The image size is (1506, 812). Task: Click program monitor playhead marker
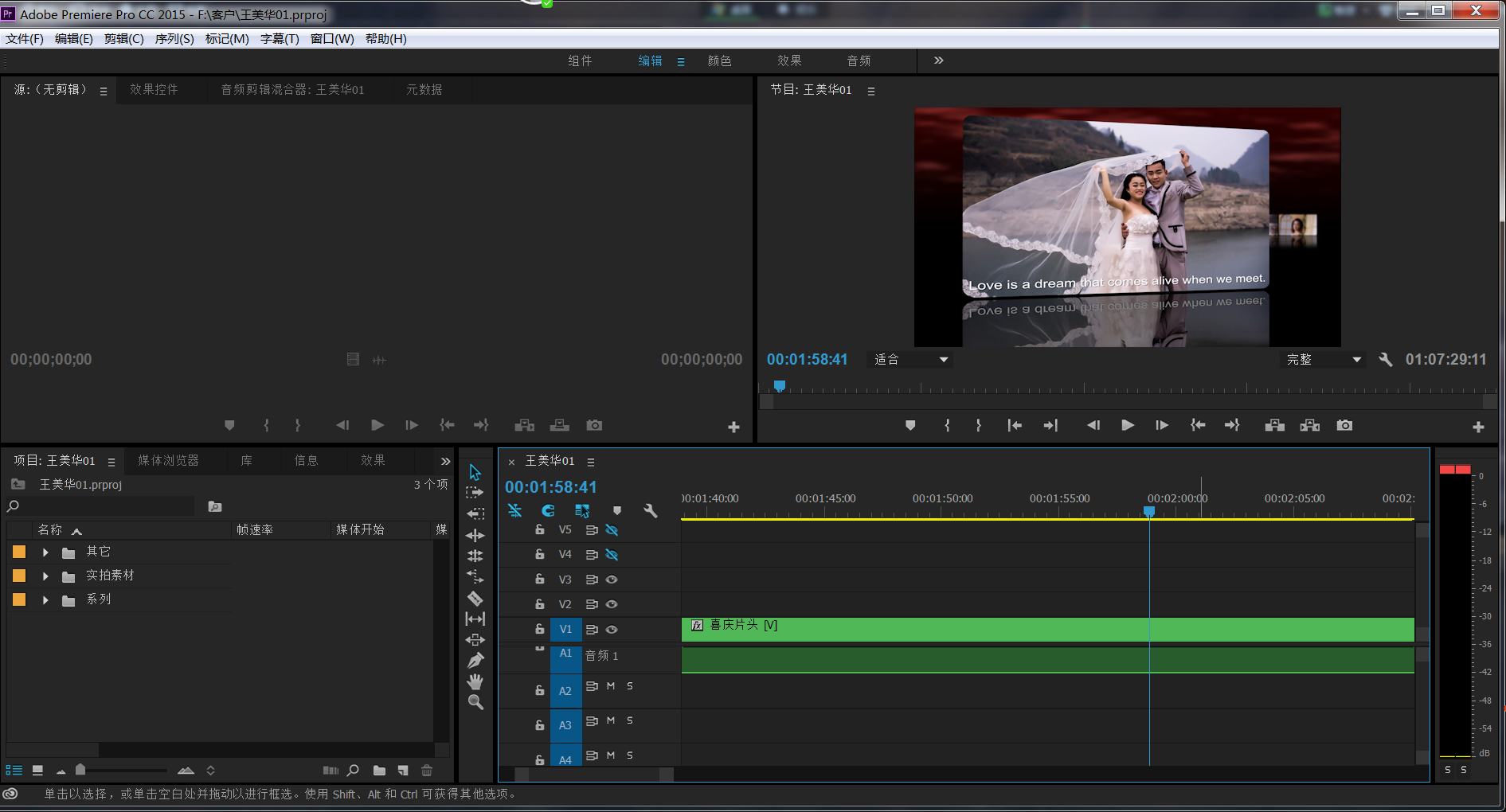click(x=780, y=386)
